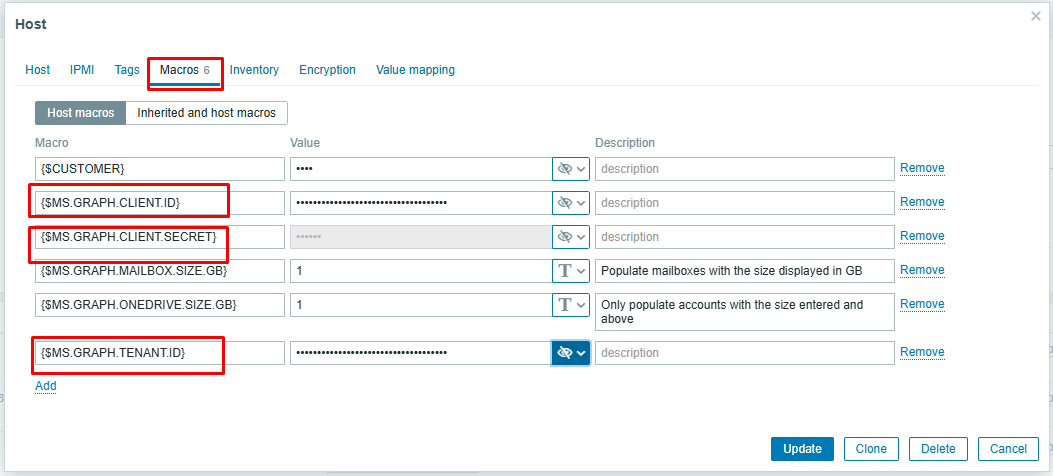Show Inherited and host macros
This screenshot has height=476, width=1053.
point(206,113)
